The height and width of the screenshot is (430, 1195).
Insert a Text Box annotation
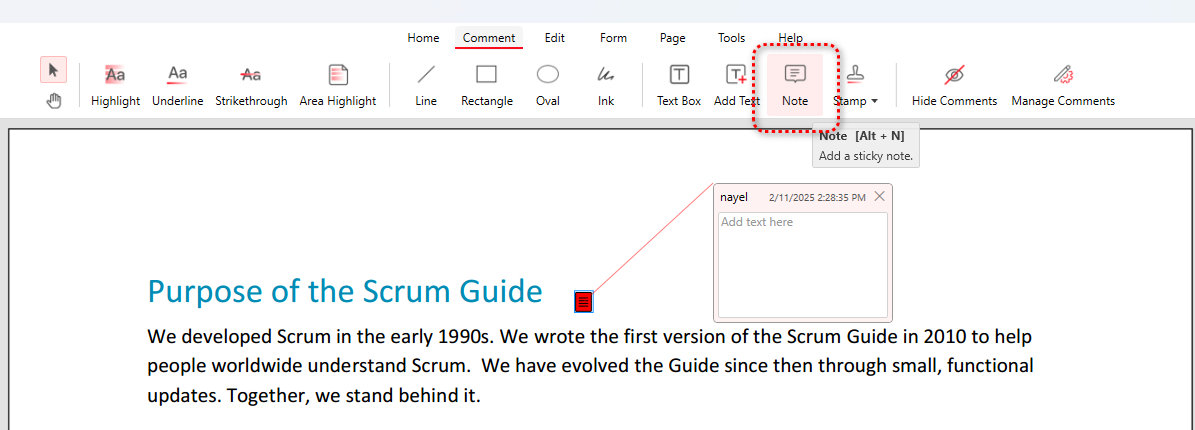click(x=679, y=84)
